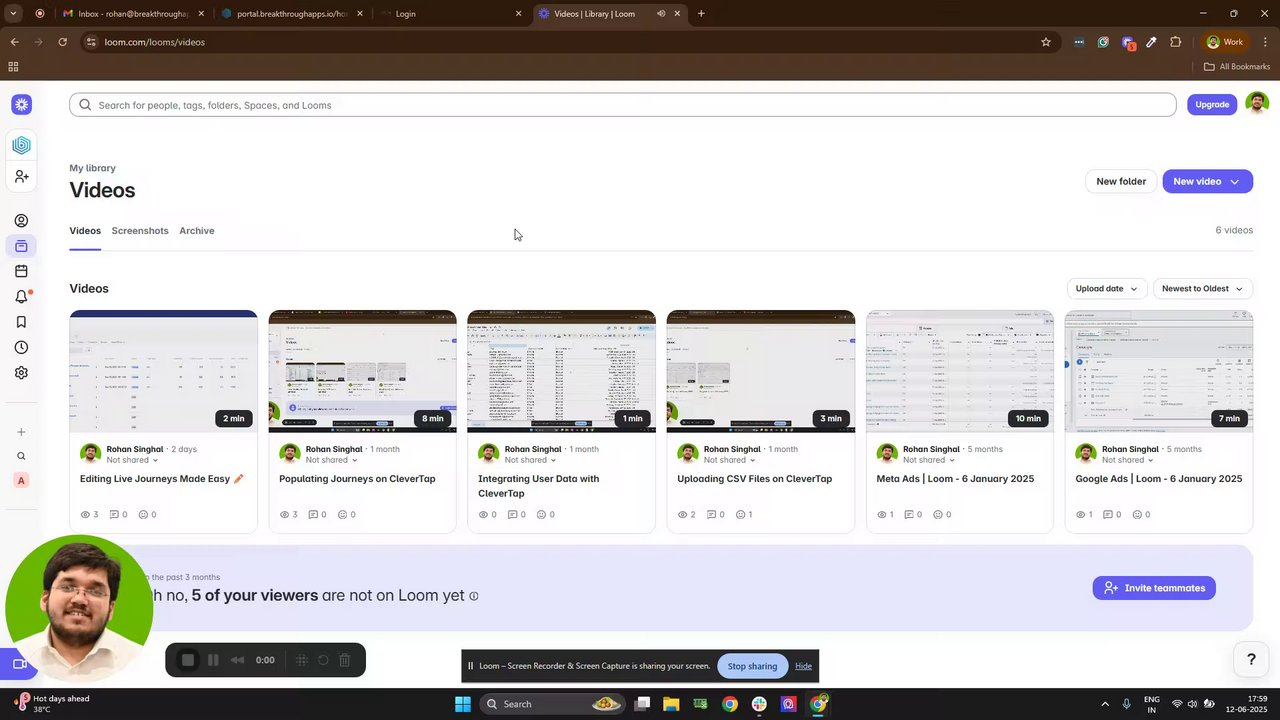Expand Not shared for Integrating User Data
Screen dimensions: 1280x720
[531, 460]
